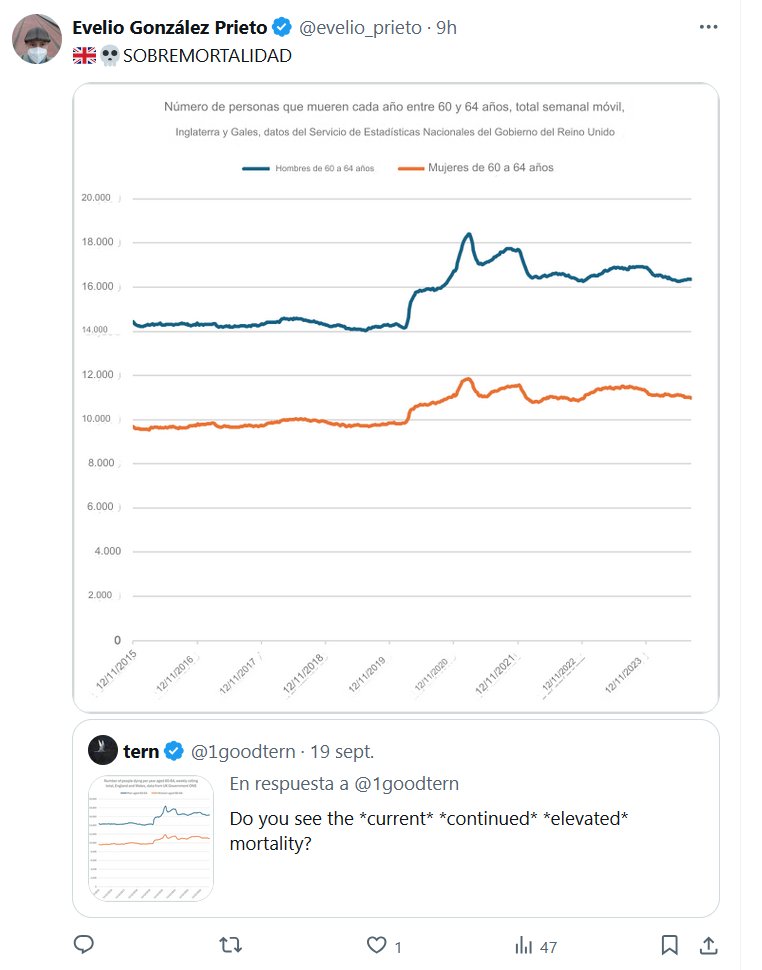
Task: Open quoted tweet's small chart thumbnail
Action: (x=150, y=837)
